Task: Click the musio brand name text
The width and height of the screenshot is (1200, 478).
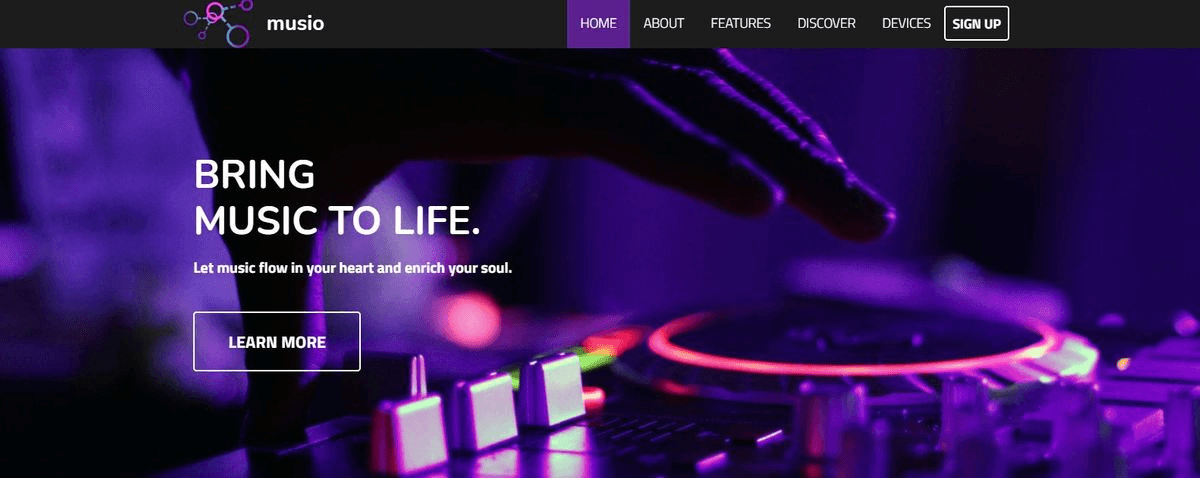Action: (x=295, y=23)
